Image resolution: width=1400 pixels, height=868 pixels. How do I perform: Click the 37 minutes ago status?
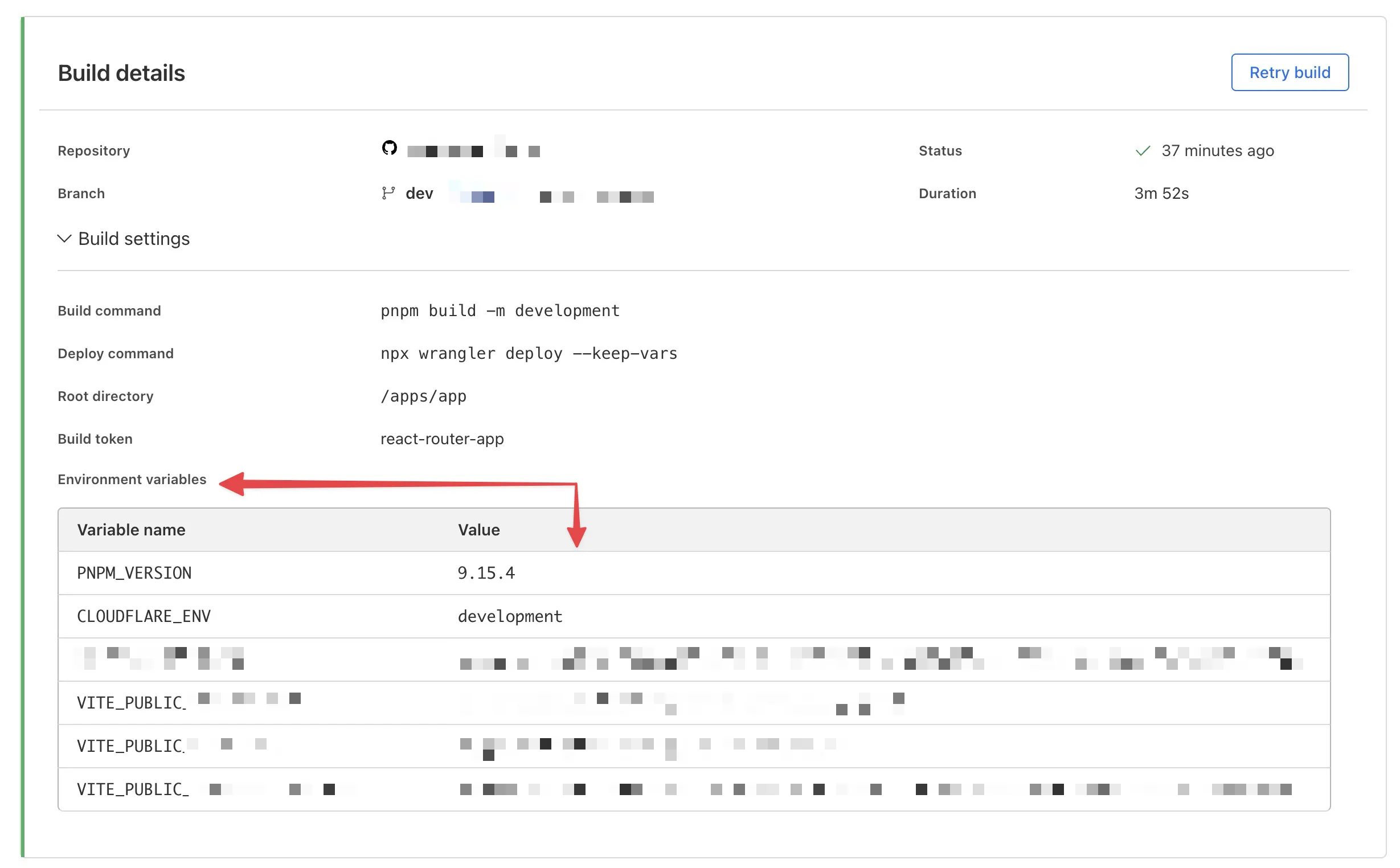coord(1217,151)
